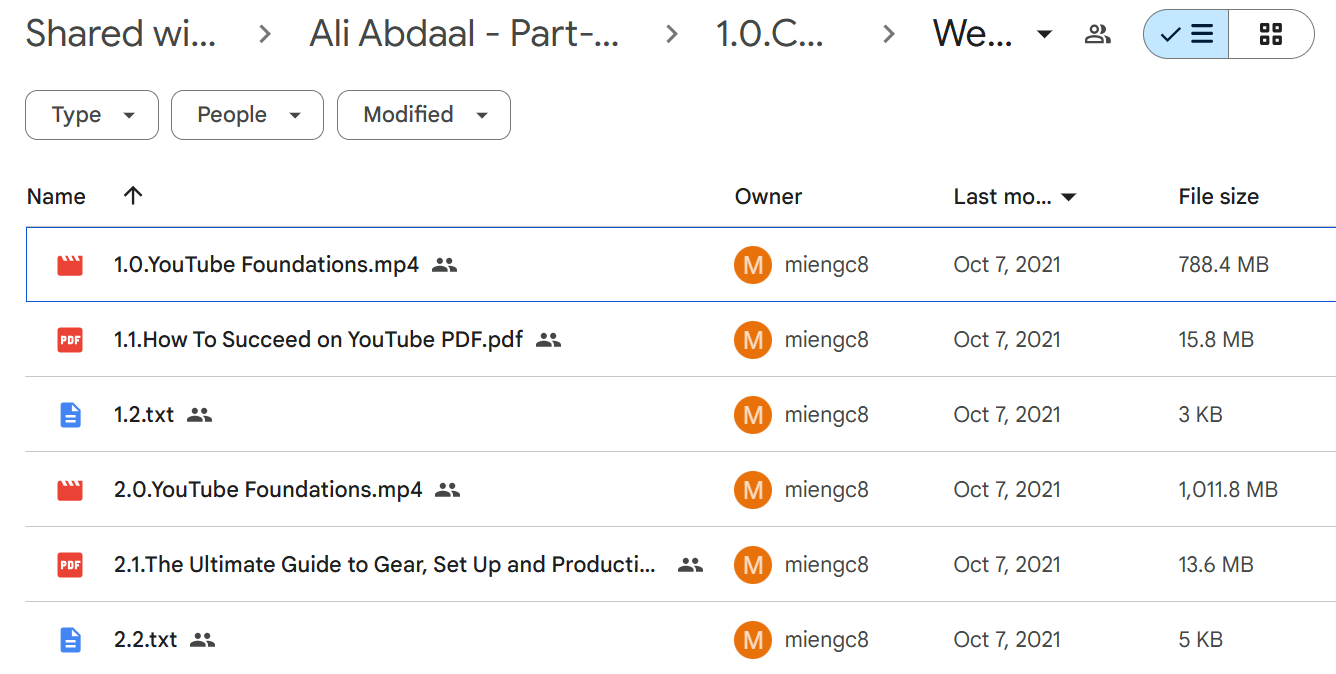
Task: Expand the current folder name dropdown arrow
Action: click(x=1045, y=35)
